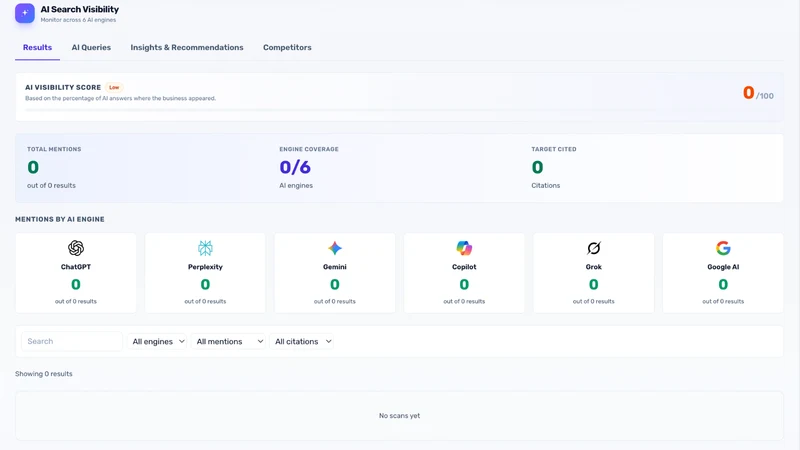Screen dimensions: 800x450
Task: Click the score description text
Action: coord(120,98)
